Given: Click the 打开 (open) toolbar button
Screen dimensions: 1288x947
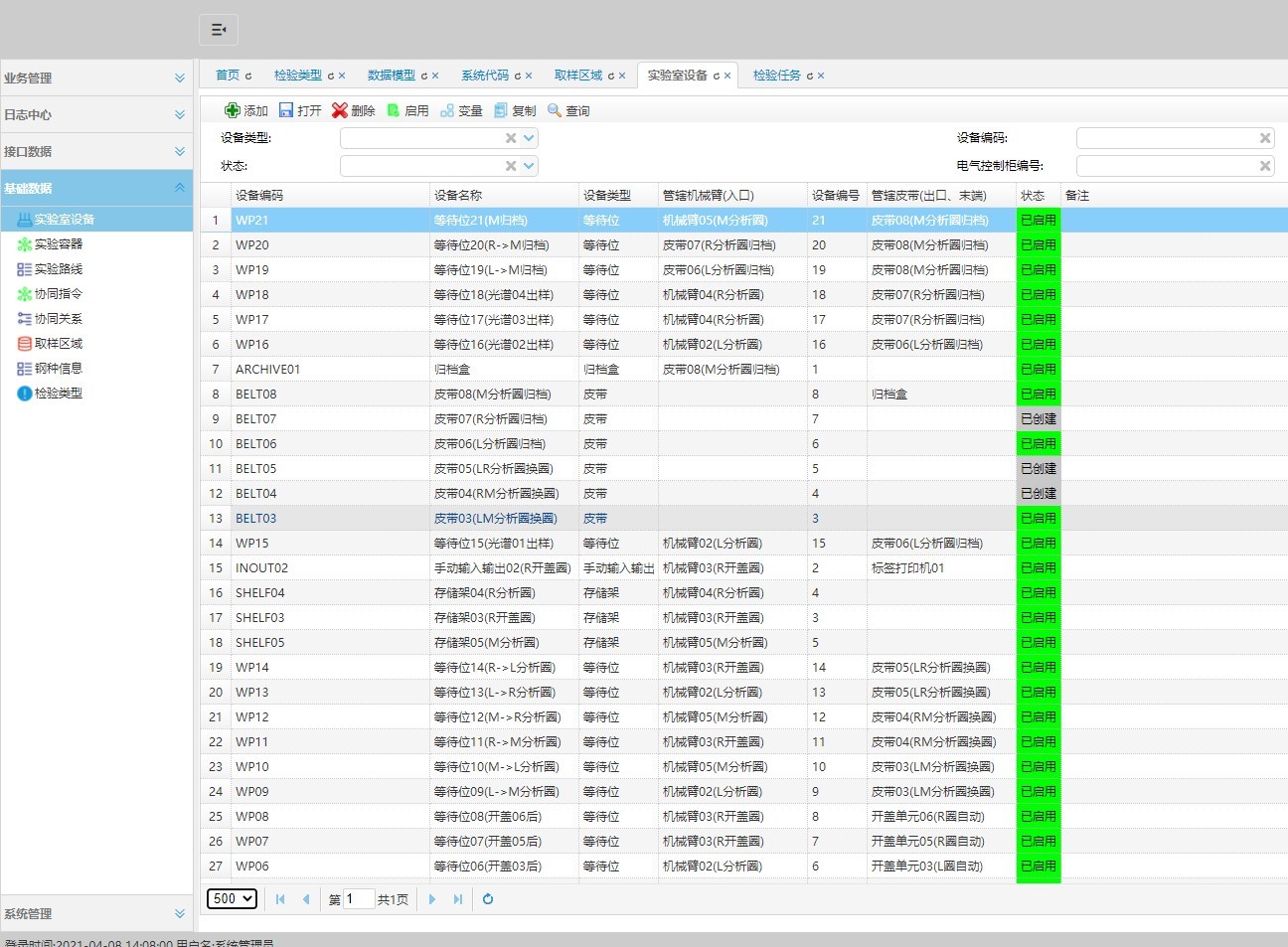Looking at the screenshot, I should (x=300, y=110).
